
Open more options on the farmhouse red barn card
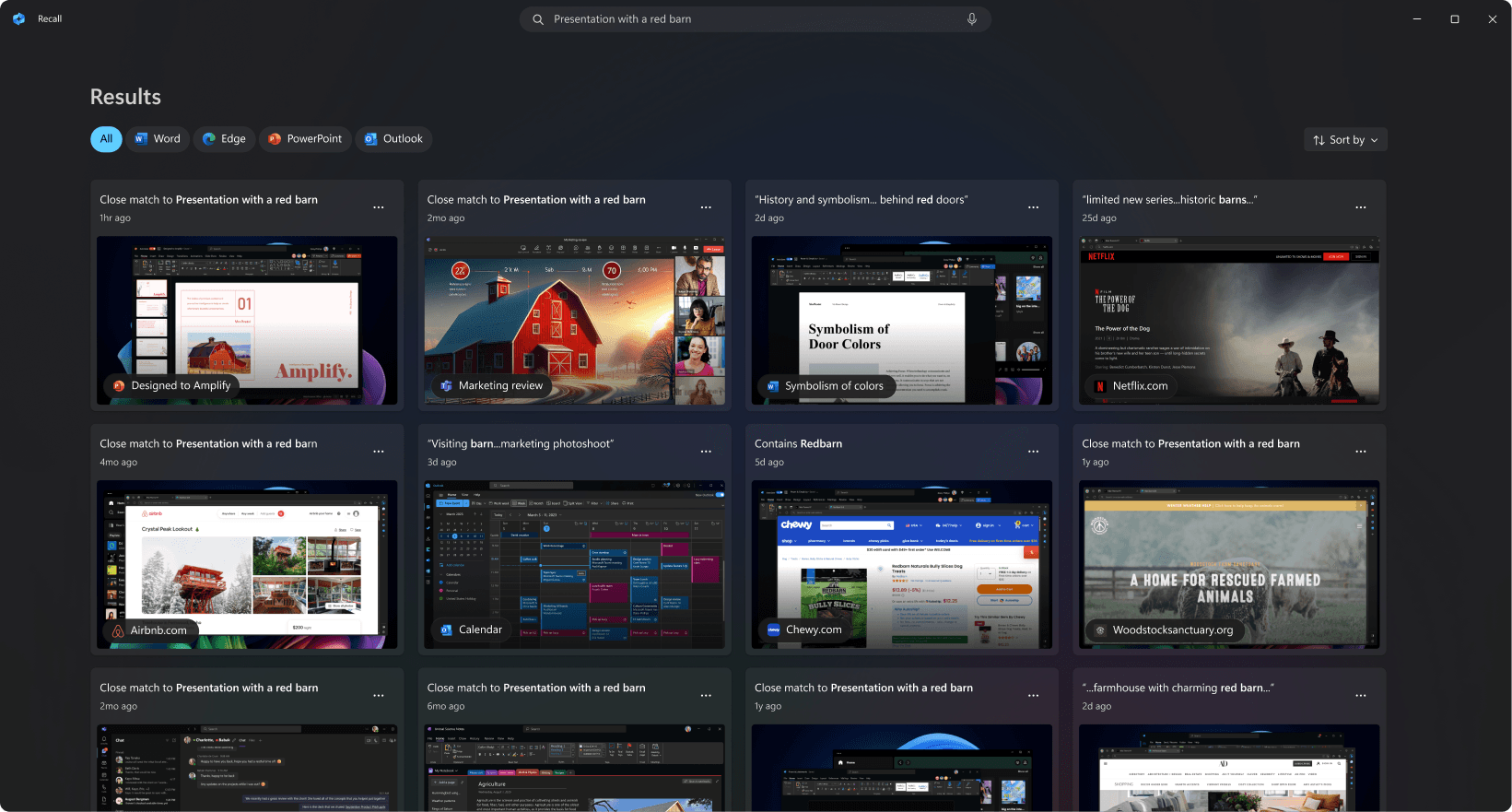(x=1361, y=696)
